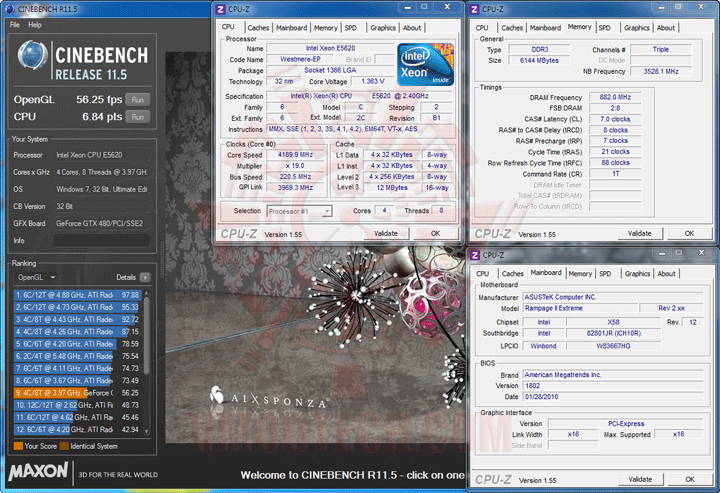Click the ranking Details arrow button
The image size is (720, 493).
coord(145,277)
